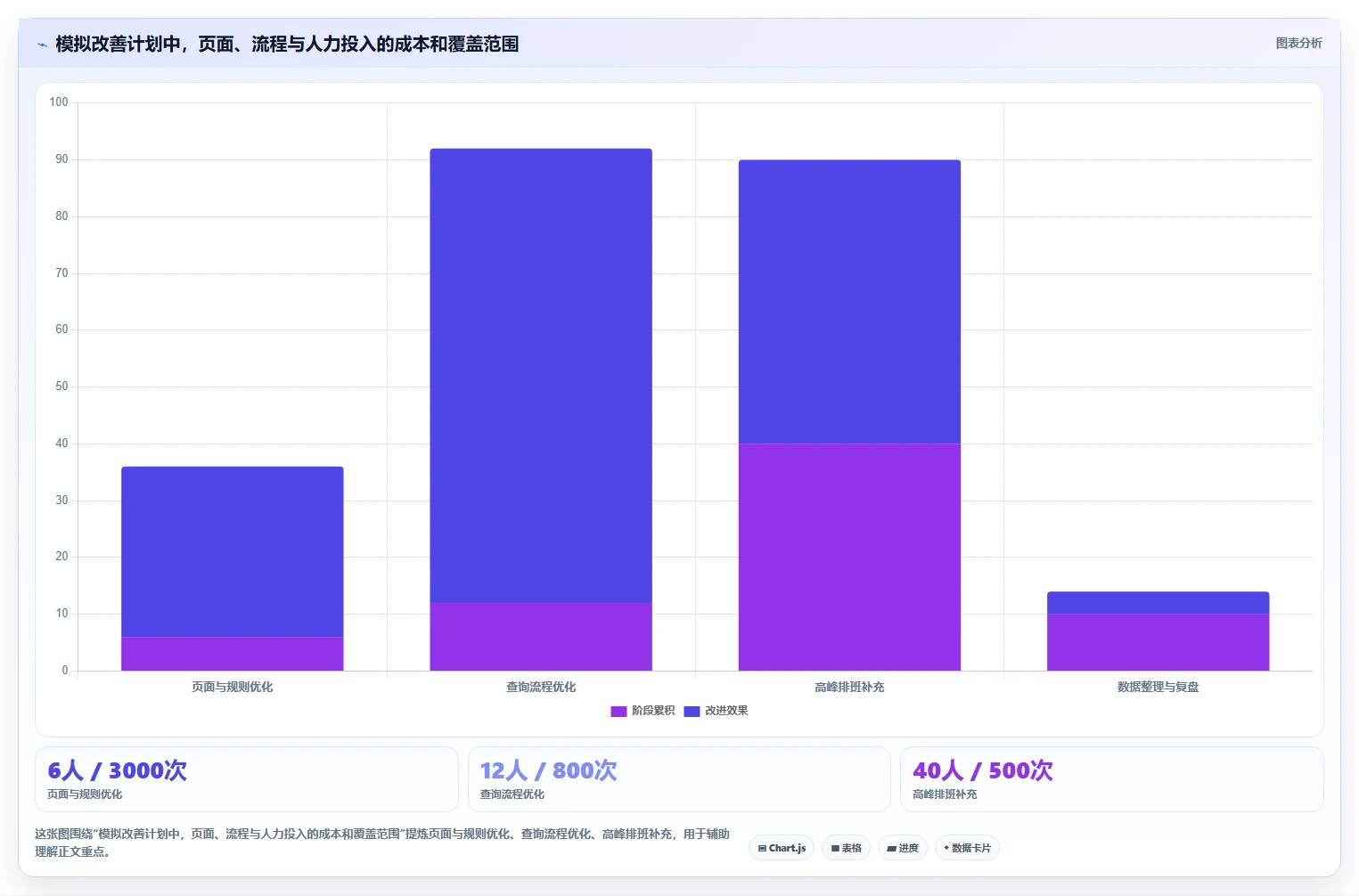Click the 高峰排班补充 caption under 40人 card
The width and height of the screenshot is (1359, 896).
click(945, 794)
